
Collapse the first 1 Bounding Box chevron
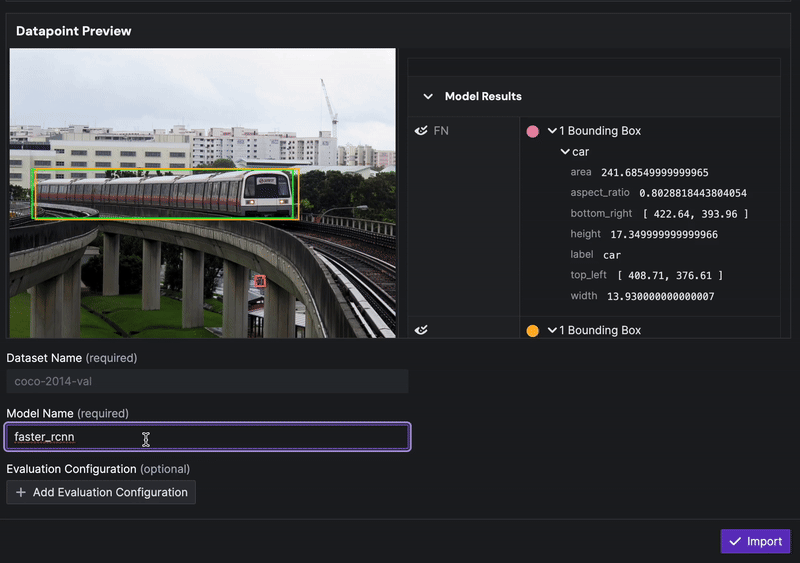(x=552, y=131)
